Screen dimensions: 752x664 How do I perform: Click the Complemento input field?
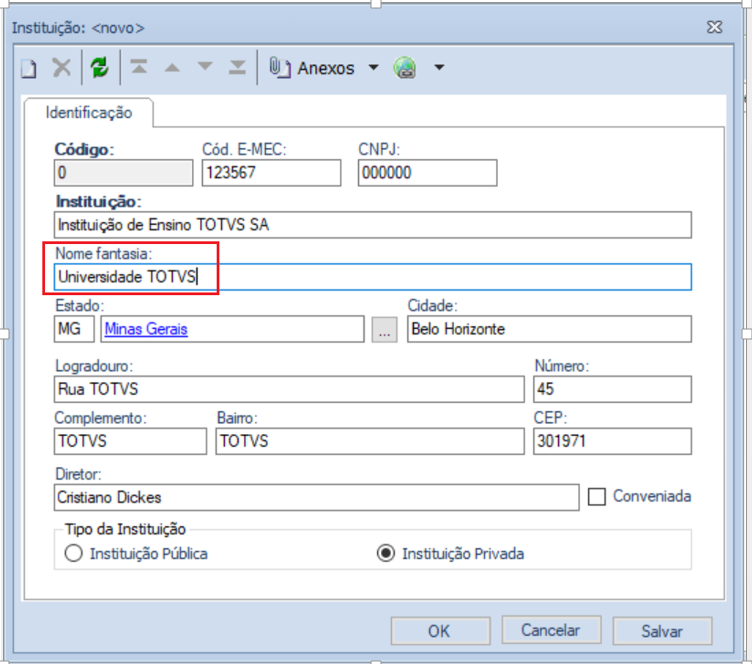[x=130, y=441]
